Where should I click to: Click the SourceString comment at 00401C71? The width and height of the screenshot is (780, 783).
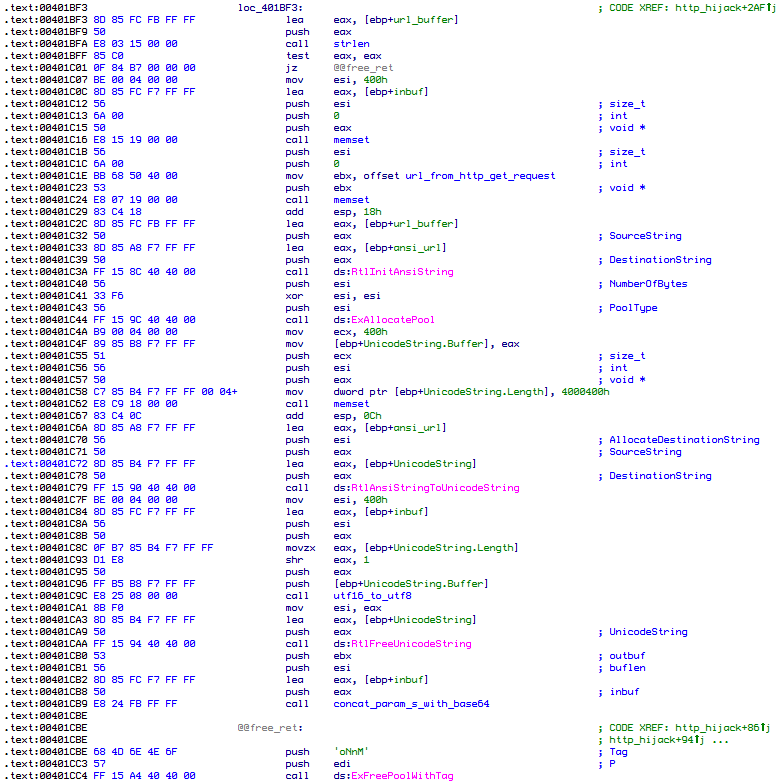pyautogui.click(x=645, y=451)
